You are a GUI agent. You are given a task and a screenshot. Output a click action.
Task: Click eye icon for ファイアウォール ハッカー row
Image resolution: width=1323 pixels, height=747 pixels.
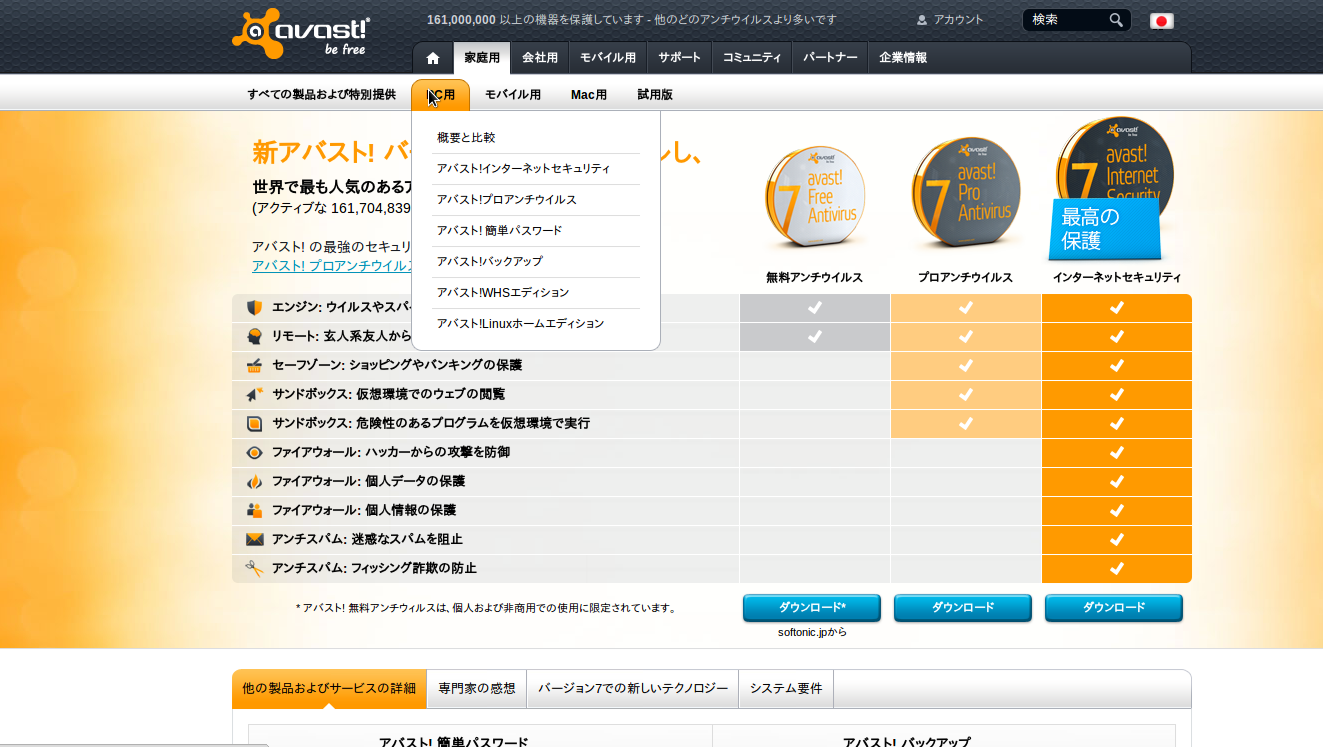254,452
